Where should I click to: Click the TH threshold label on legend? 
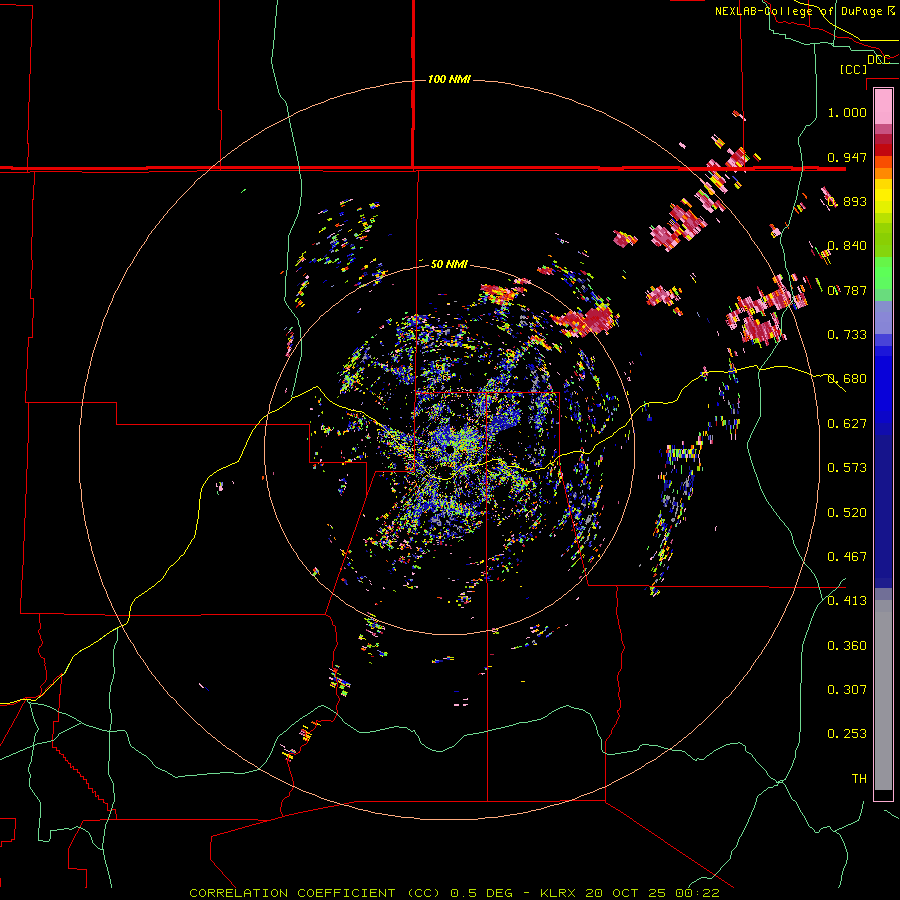pos(859,779)
